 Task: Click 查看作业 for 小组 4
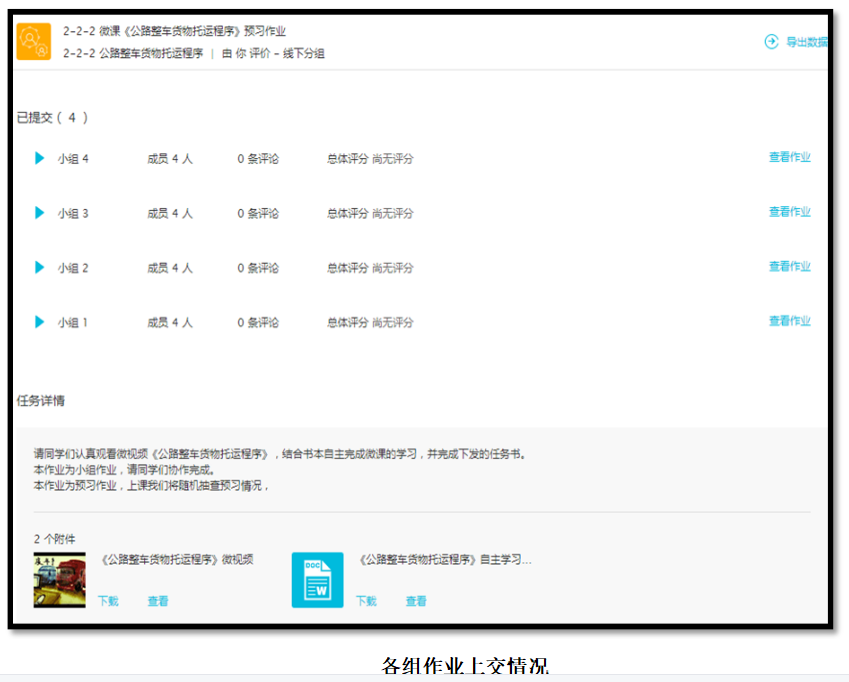(x=789, y=157)
